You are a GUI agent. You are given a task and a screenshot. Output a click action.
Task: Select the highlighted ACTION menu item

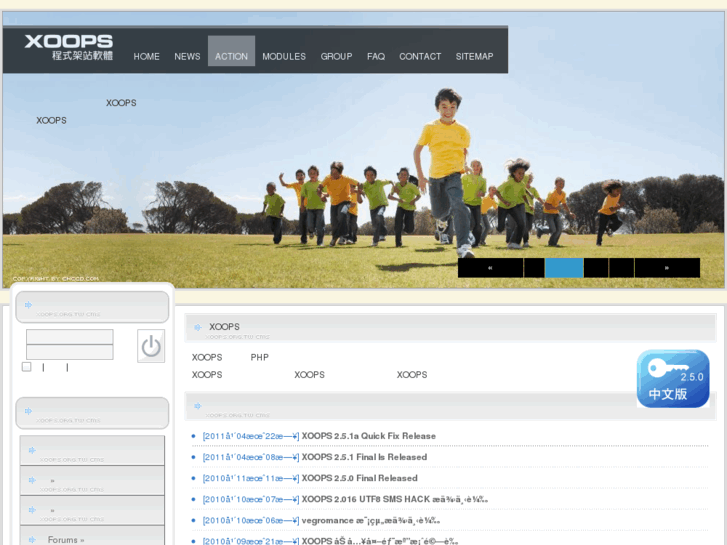pos(231,51)
